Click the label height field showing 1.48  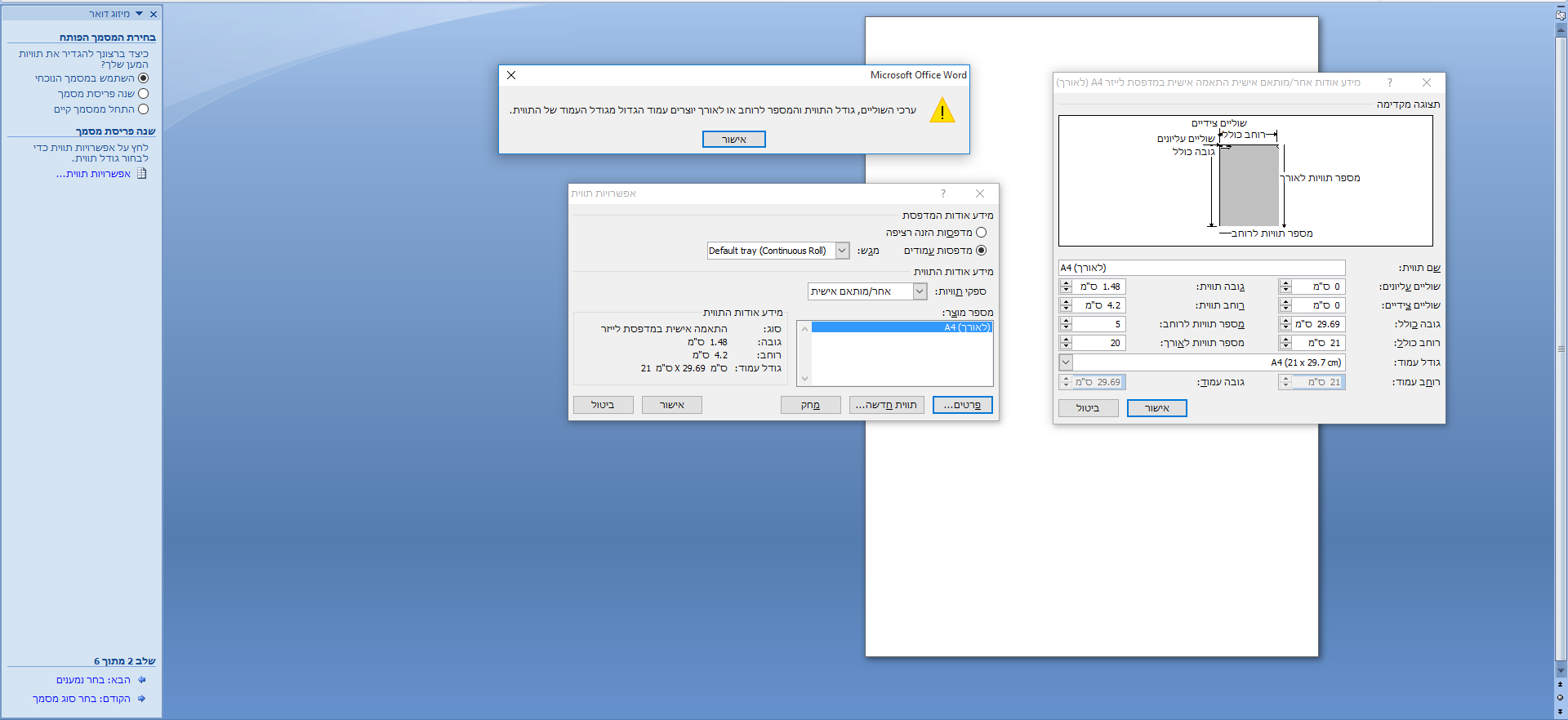(1099, 287)
